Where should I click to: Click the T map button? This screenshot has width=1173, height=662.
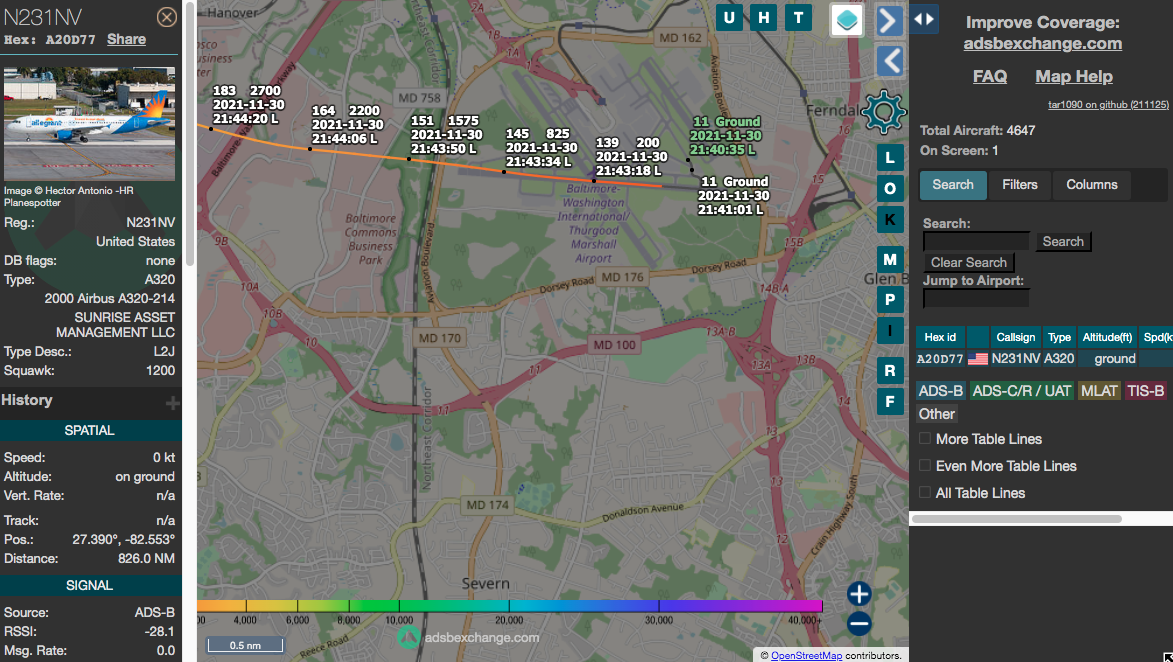click(x=799, y=17)
